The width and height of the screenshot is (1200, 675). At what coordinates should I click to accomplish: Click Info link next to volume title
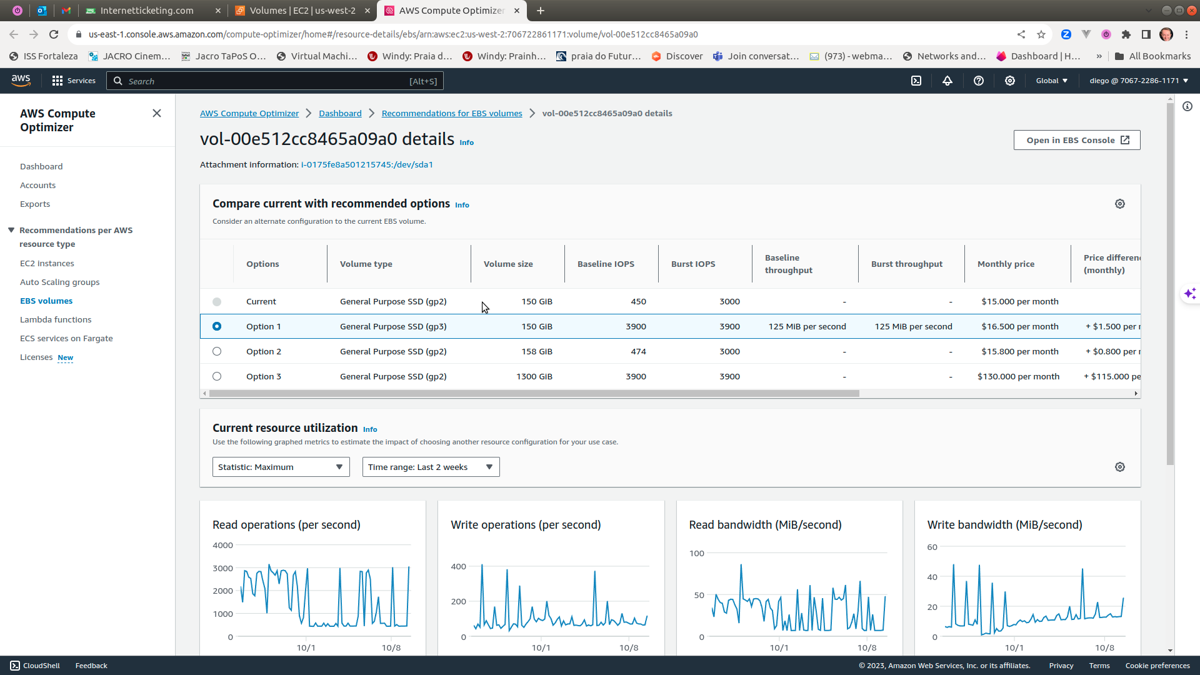(467, 143)
